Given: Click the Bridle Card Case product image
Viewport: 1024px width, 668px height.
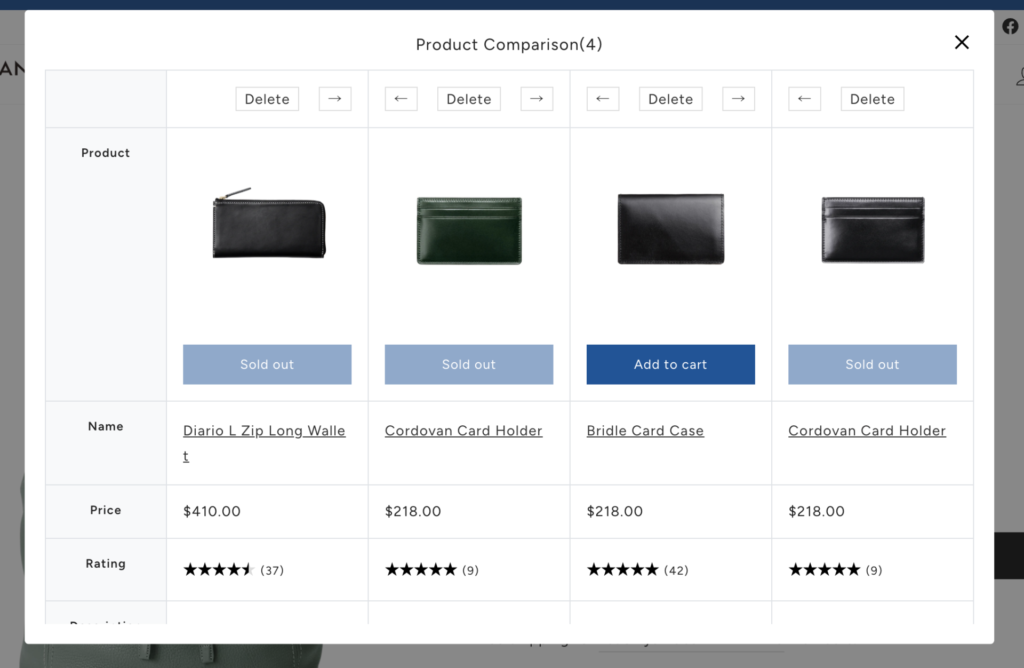Looking at the screenshot, I should 670,229.
